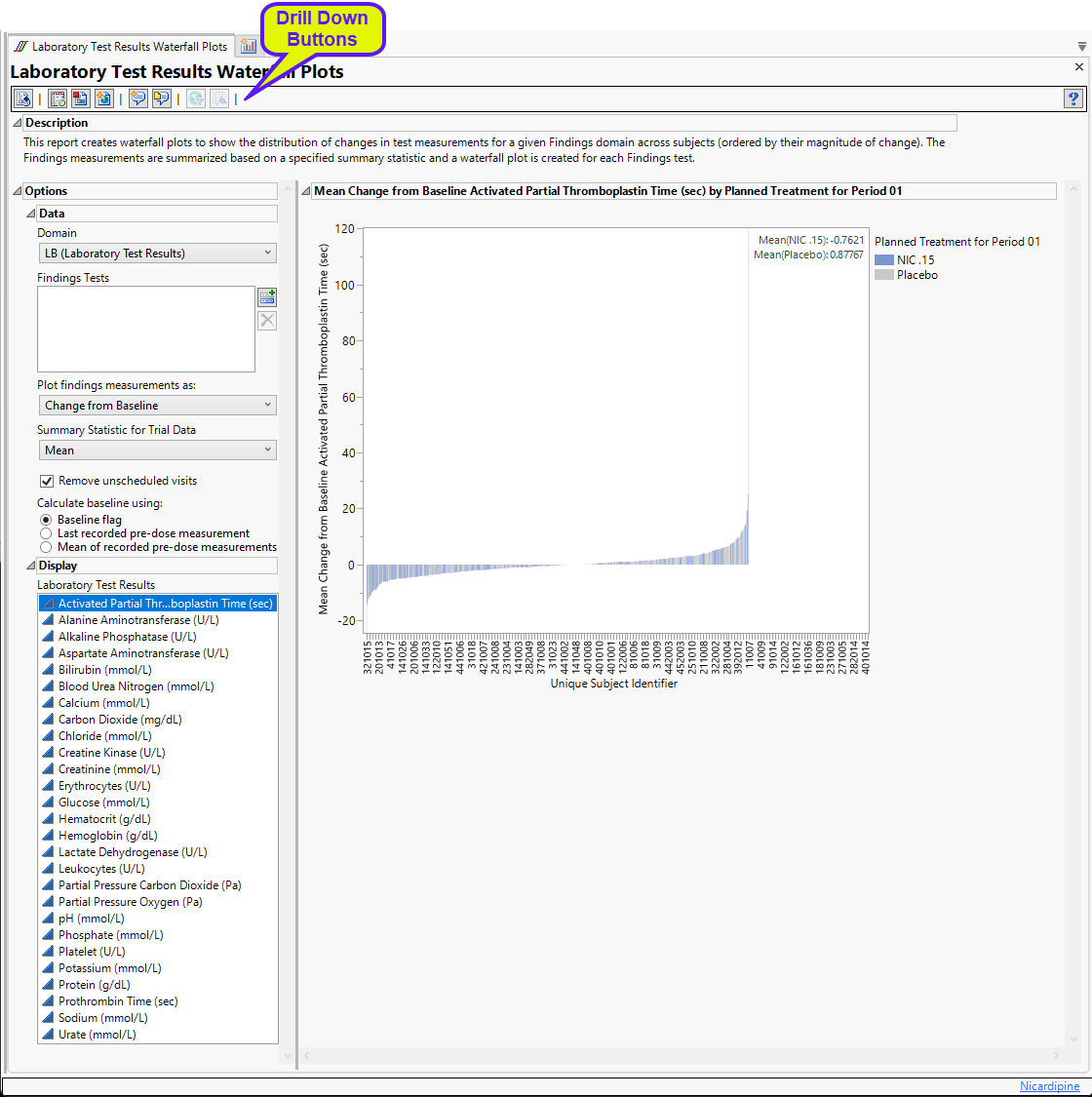Select the Laboratory Test Results Waterfall Plots tab

tap(122, 46)
